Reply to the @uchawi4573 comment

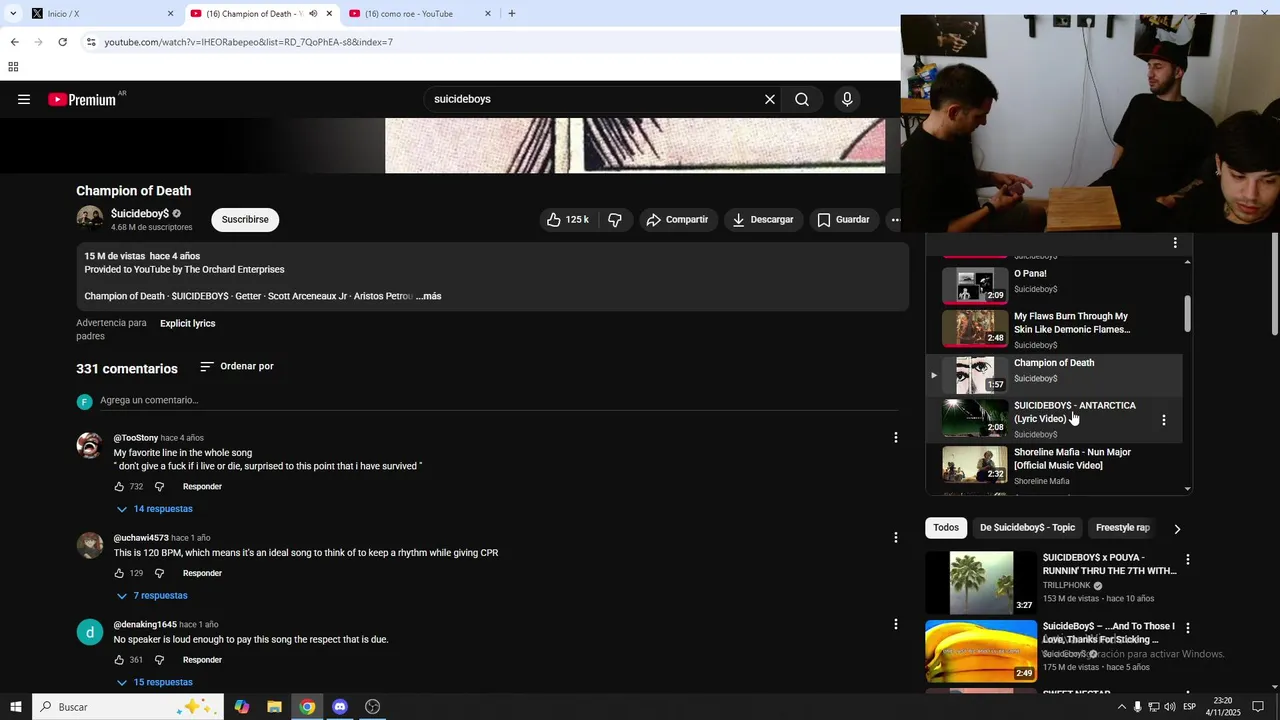(202, 574)
